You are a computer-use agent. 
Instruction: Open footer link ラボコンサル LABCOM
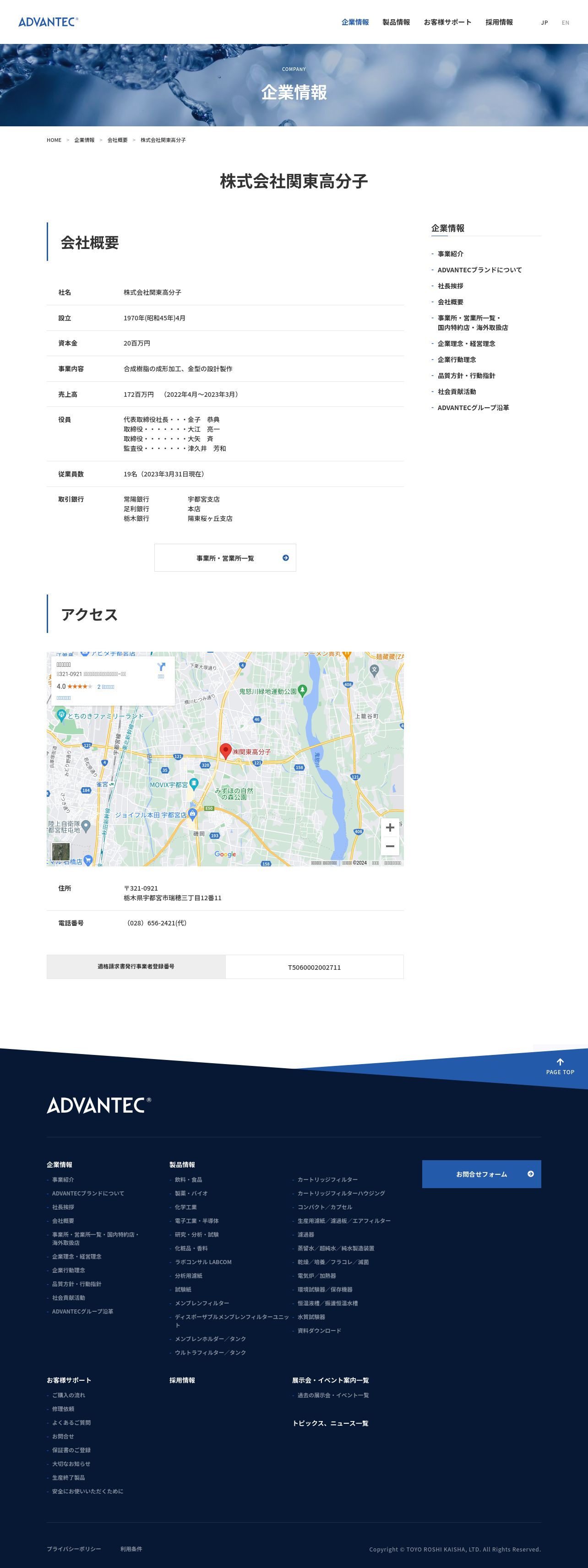[x=203, y=1262]
